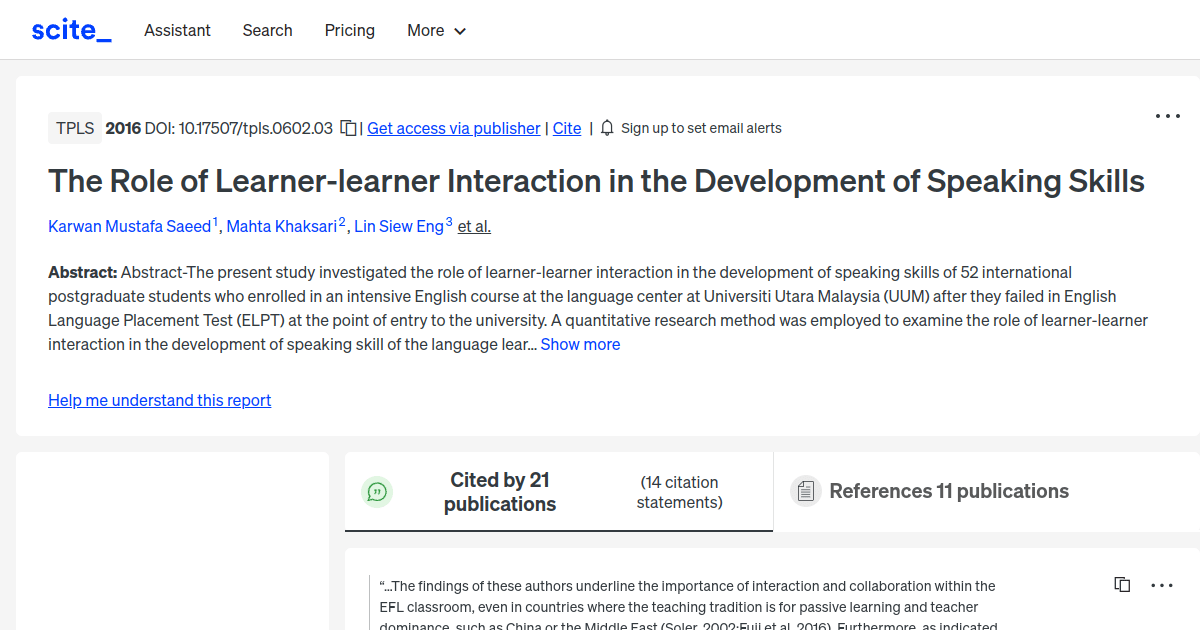1200x630 pixels.
Task: Show more of the abstract text
Action: tap(580, 344)
